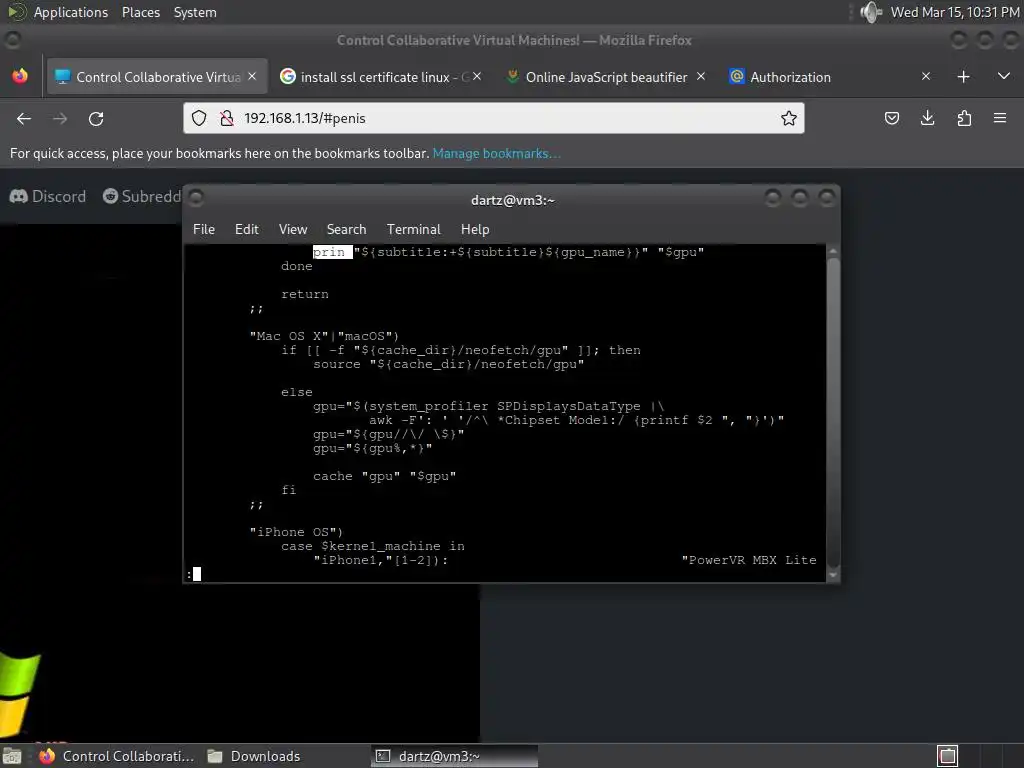
Task: Open the Firefox hamburger application menu
Action: click(x=1000, y=118)
